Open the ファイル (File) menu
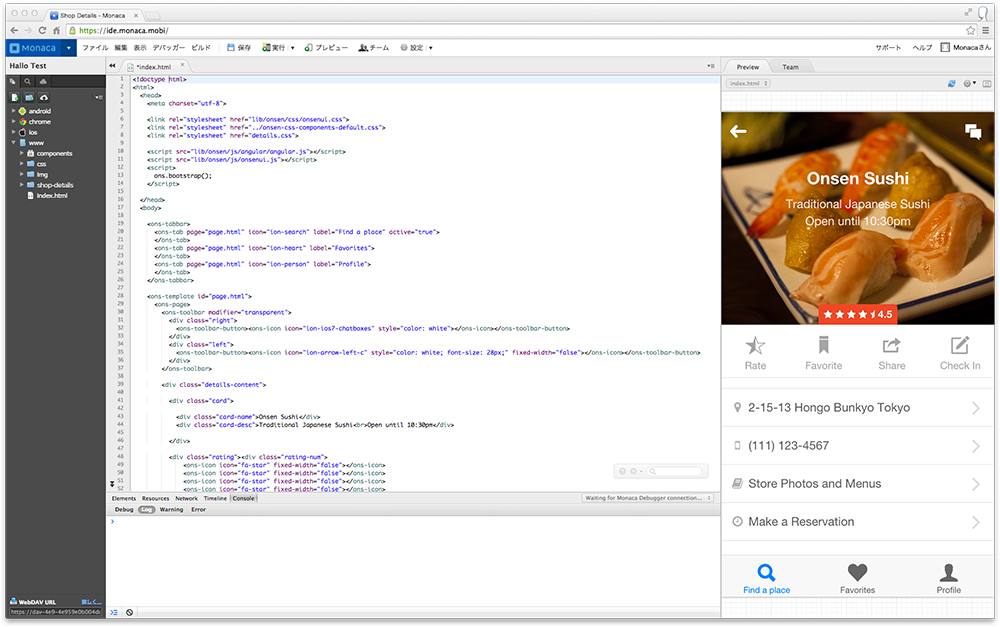 point(95,47)
